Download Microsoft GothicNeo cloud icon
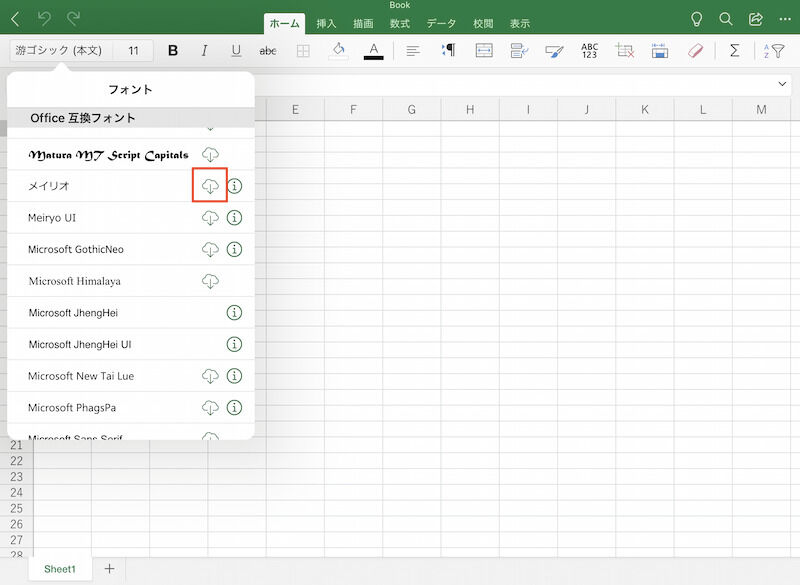Image resolution: width=800 pixels, height=585 pixels. point(210,249)
